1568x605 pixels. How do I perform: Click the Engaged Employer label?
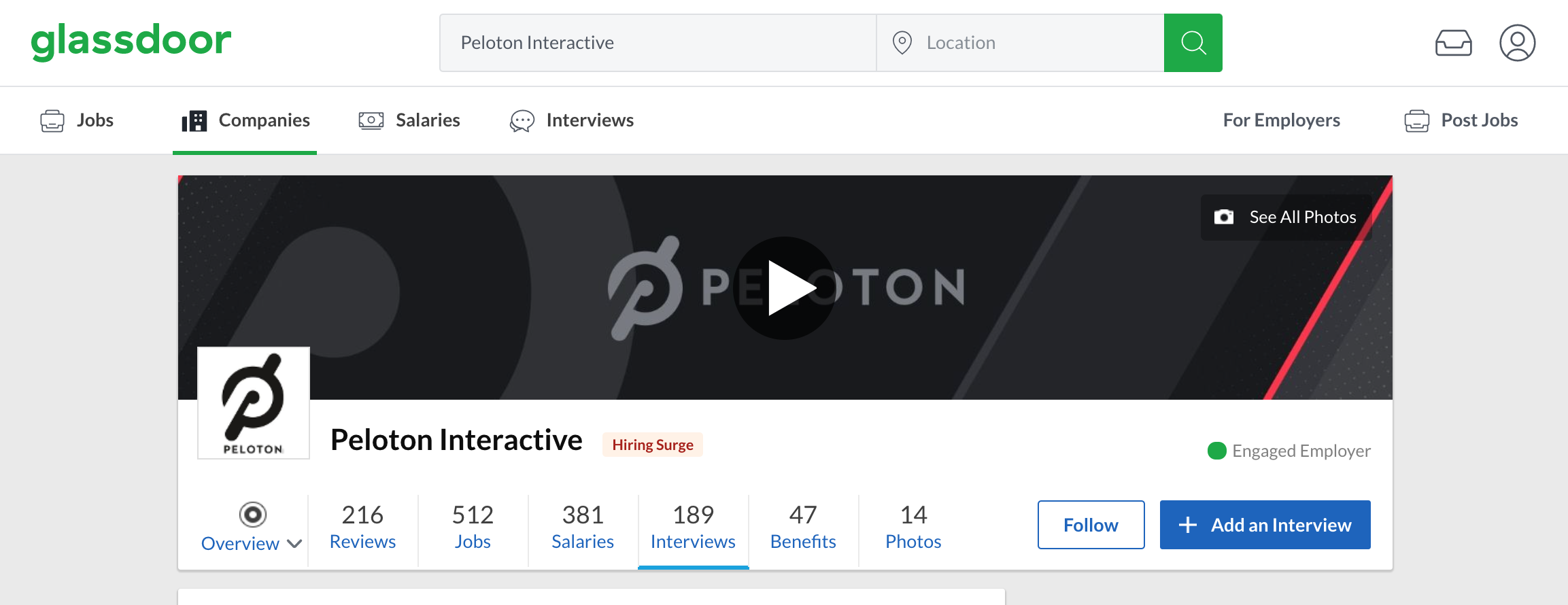click(x=1301, y=451)
